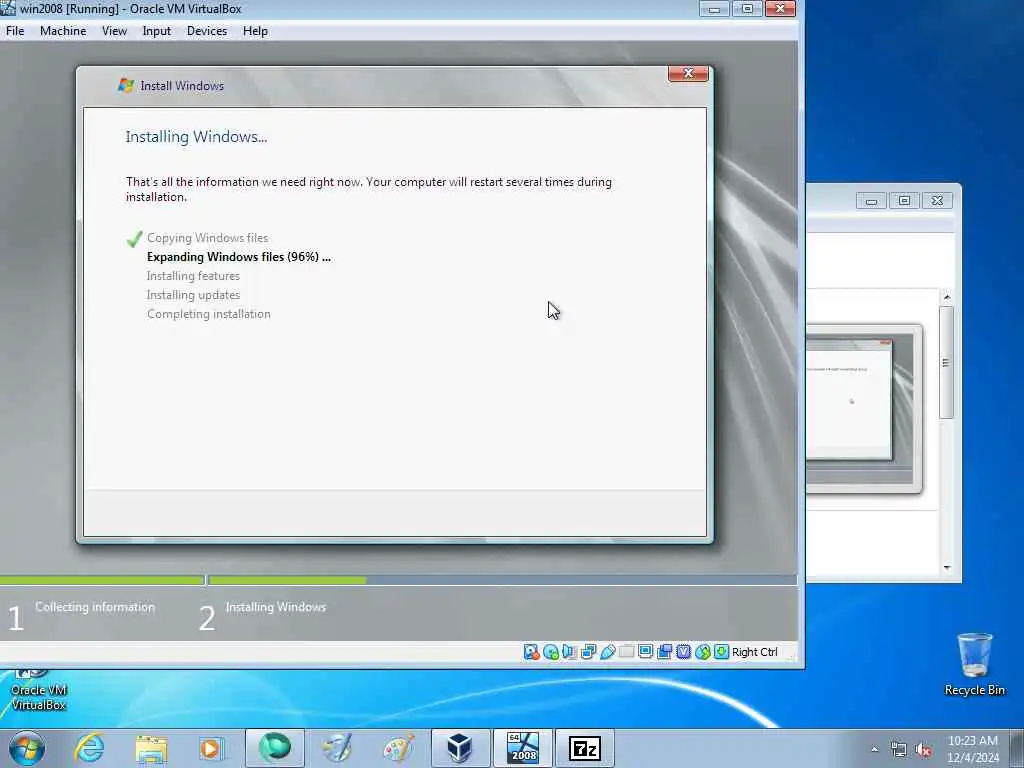Viewport: 1024px width, 768px height.
Task: Click the Install Windows flag logo
Action: click(x=125, y=85)
